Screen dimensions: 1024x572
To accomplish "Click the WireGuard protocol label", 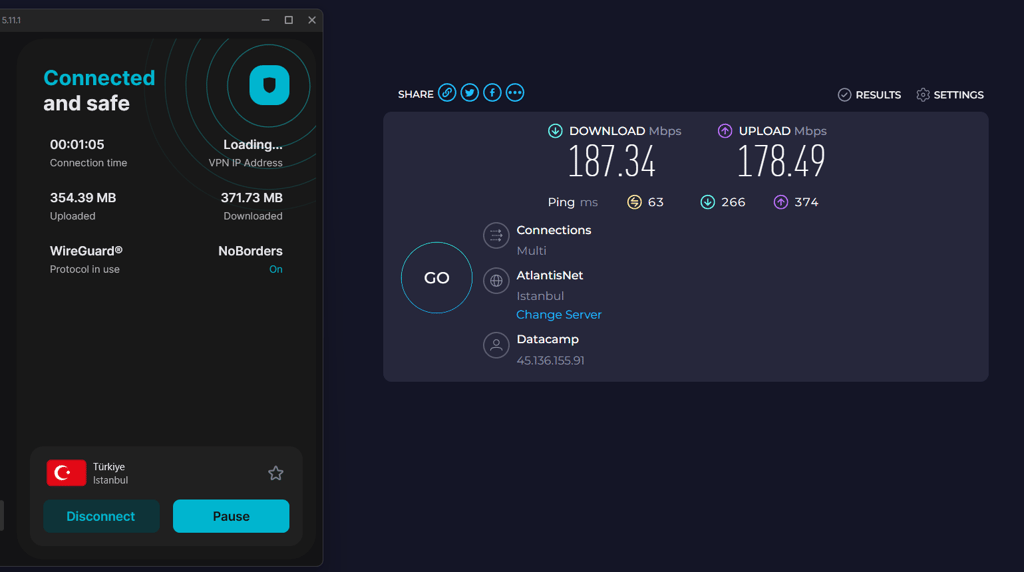I will [86, 251].
